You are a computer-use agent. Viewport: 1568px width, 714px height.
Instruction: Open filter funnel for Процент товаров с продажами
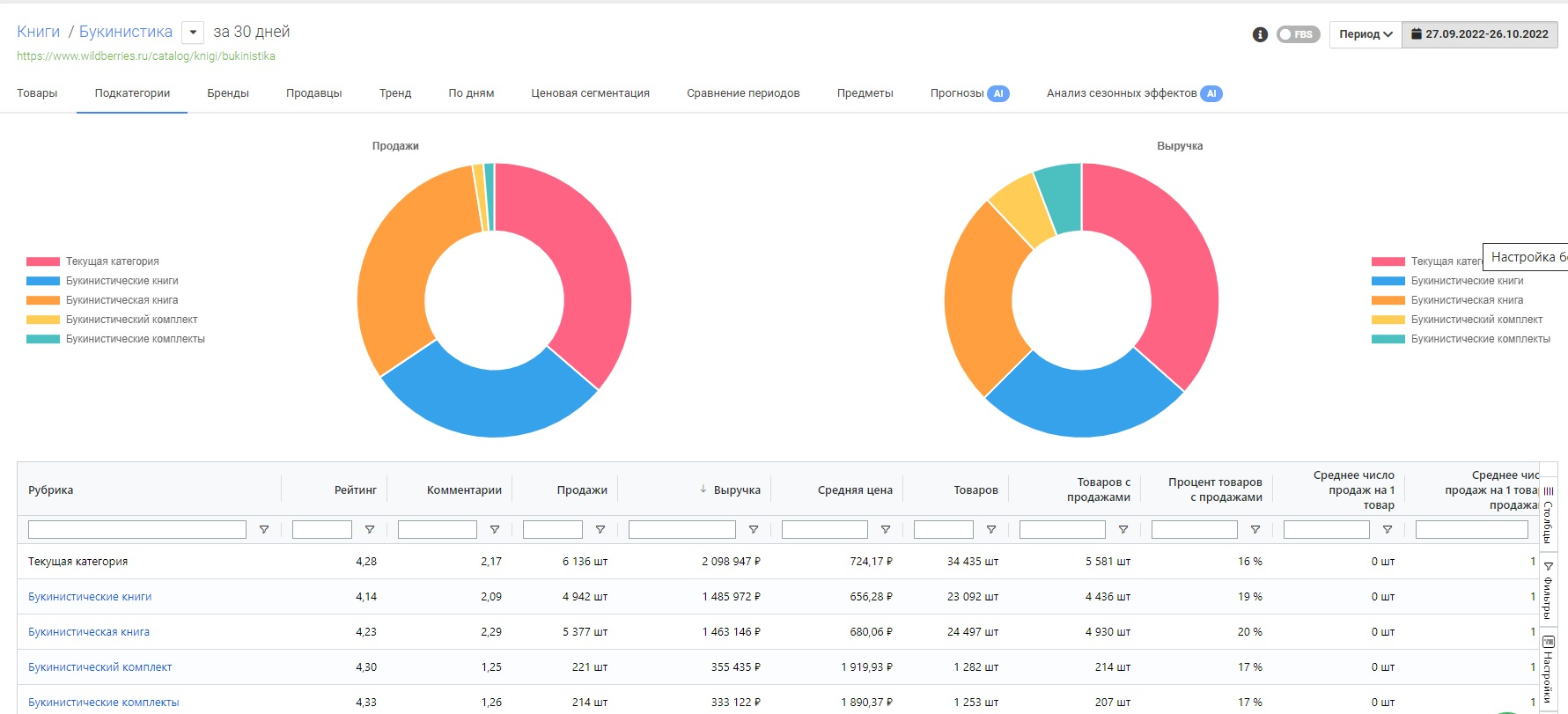[x=1255, y=530]
